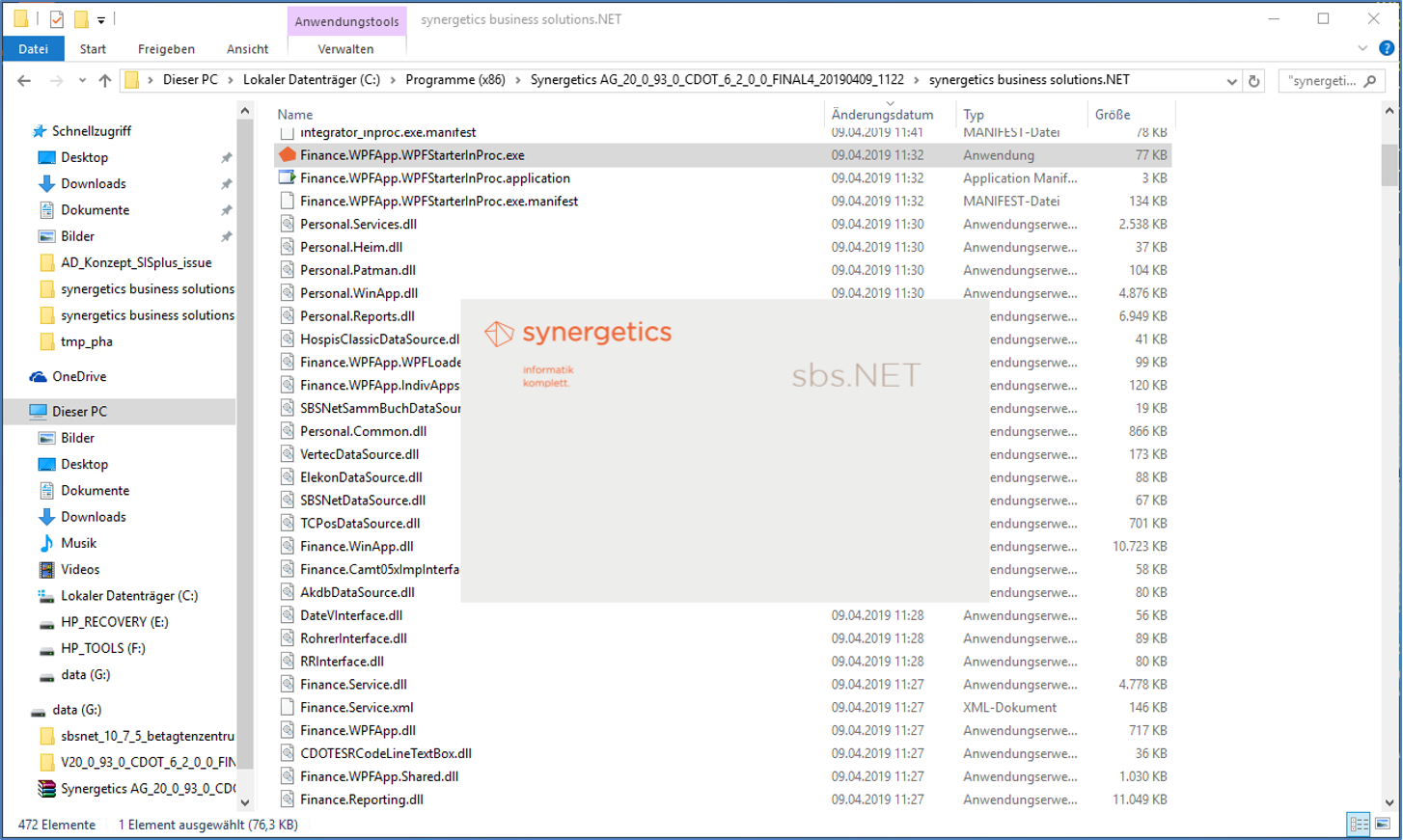Click the down arrow of the navigation pane scrollbar
The image size is (1403, 840).
click(245, 800)
